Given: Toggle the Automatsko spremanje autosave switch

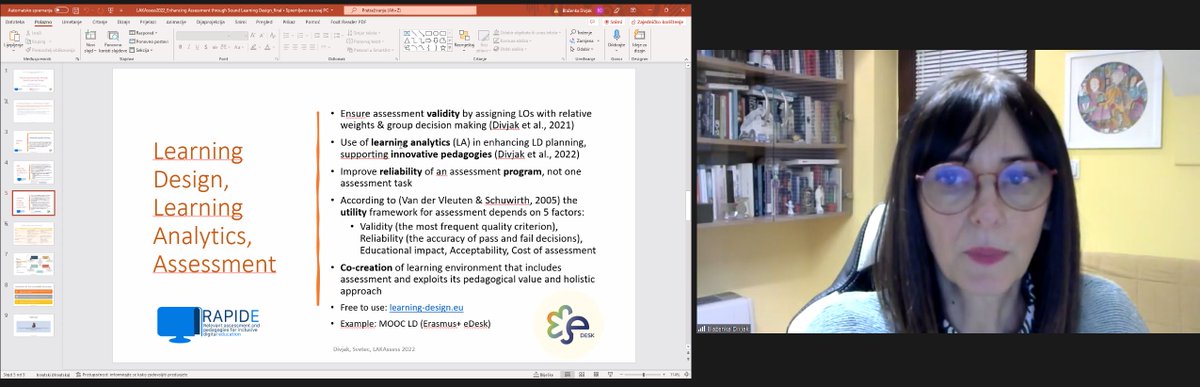Looking at the screenshot, I should coord(61,10).
